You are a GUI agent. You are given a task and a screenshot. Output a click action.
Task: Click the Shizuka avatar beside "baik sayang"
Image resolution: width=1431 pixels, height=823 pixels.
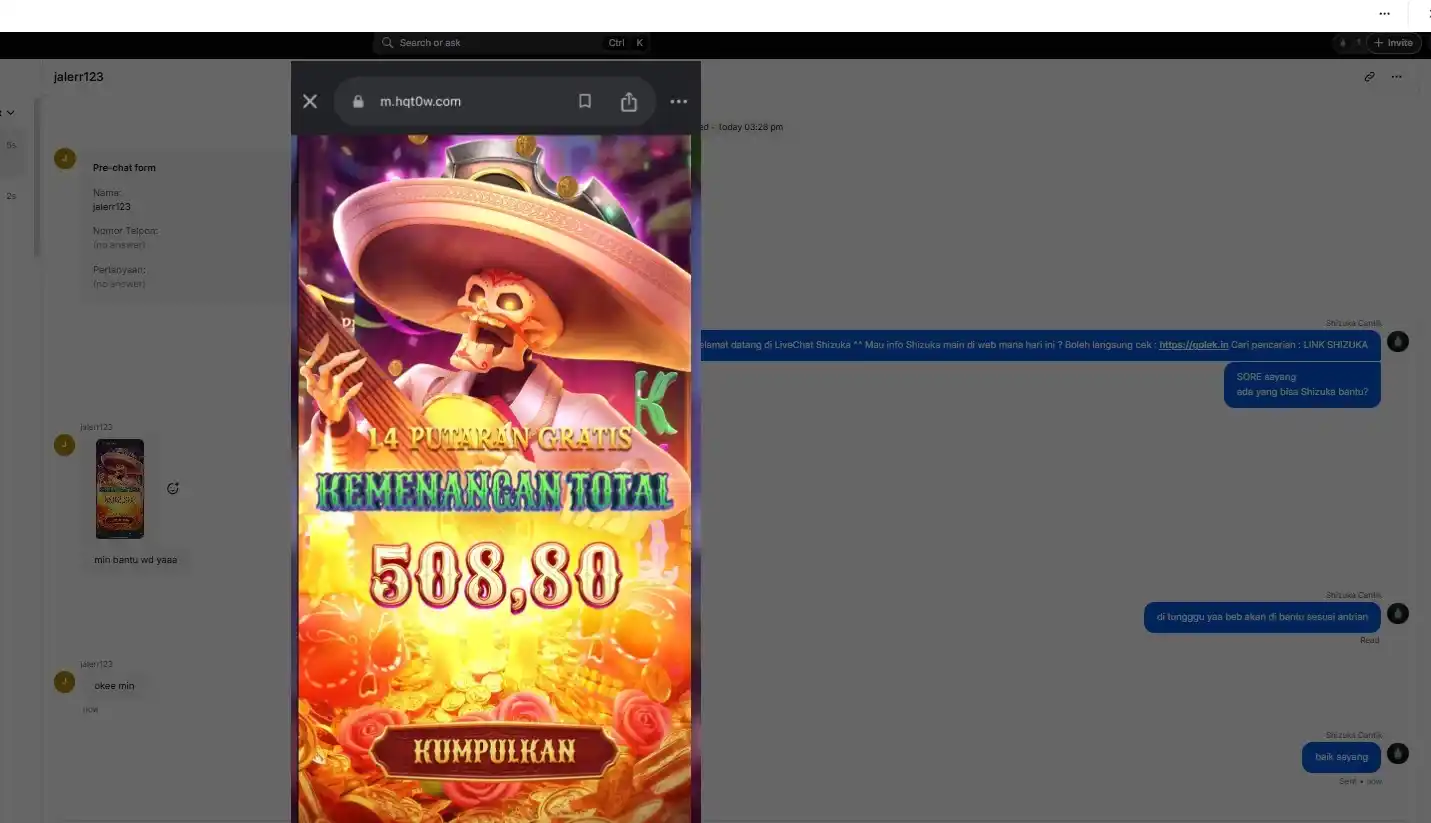1398,754
